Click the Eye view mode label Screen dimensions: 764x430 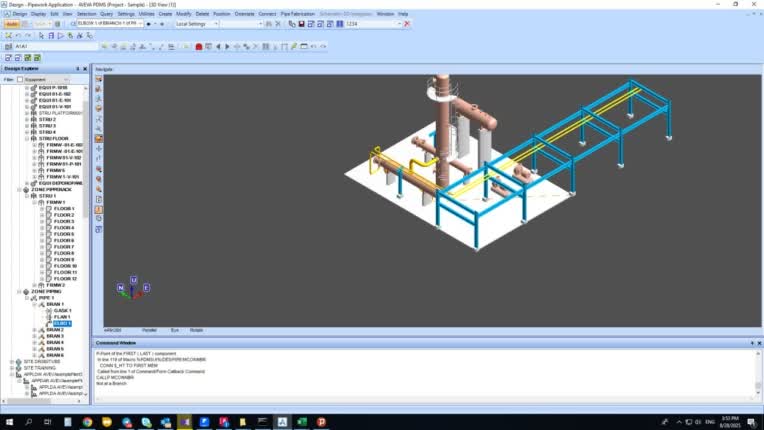coord(174,330)
